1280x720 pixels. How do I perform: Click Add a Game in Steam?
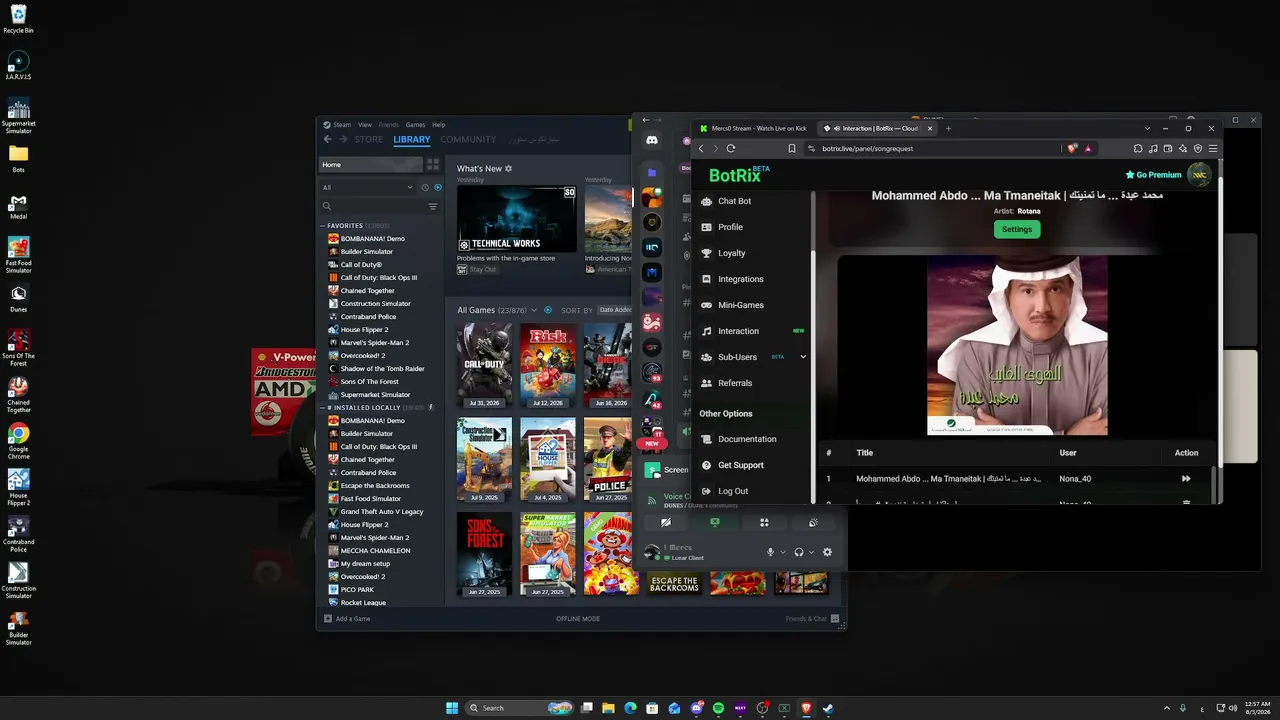click(x=347, y=619)
